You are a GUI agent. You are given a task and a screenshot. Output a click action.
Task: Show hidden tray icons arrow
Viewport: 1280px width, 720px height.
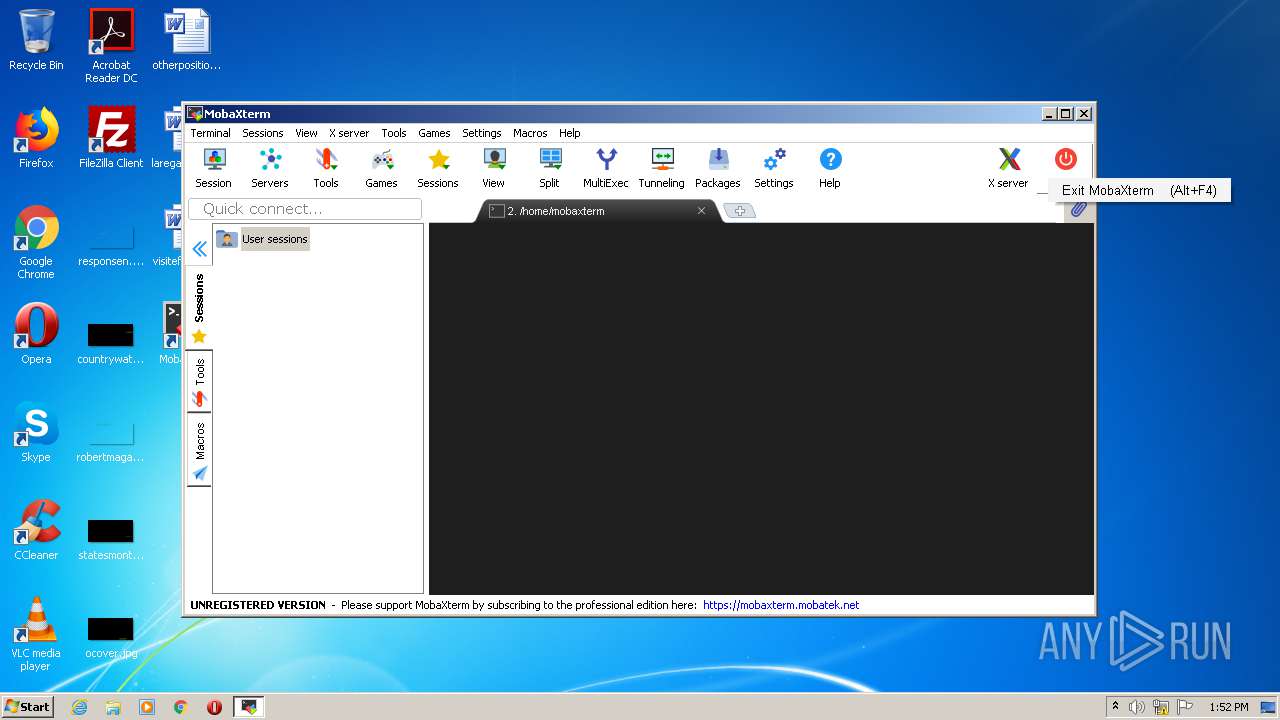tap(1115, 707)
